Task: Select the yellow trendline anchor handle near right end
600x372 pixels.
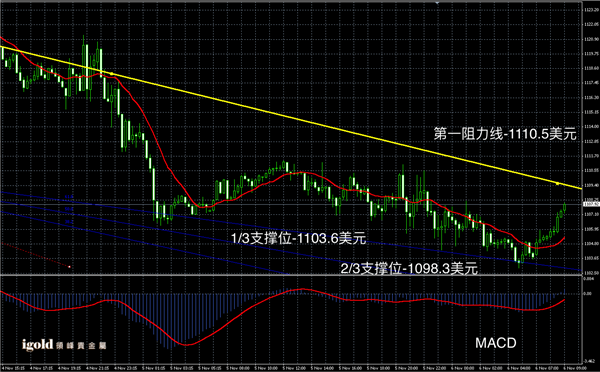Action: tap(558, 184)
